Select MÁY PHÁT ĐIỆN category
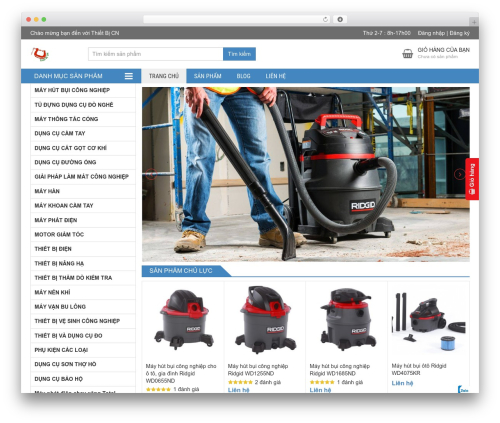Image resolution: width=500 pixels, height=423 pixels. point(83,220)
